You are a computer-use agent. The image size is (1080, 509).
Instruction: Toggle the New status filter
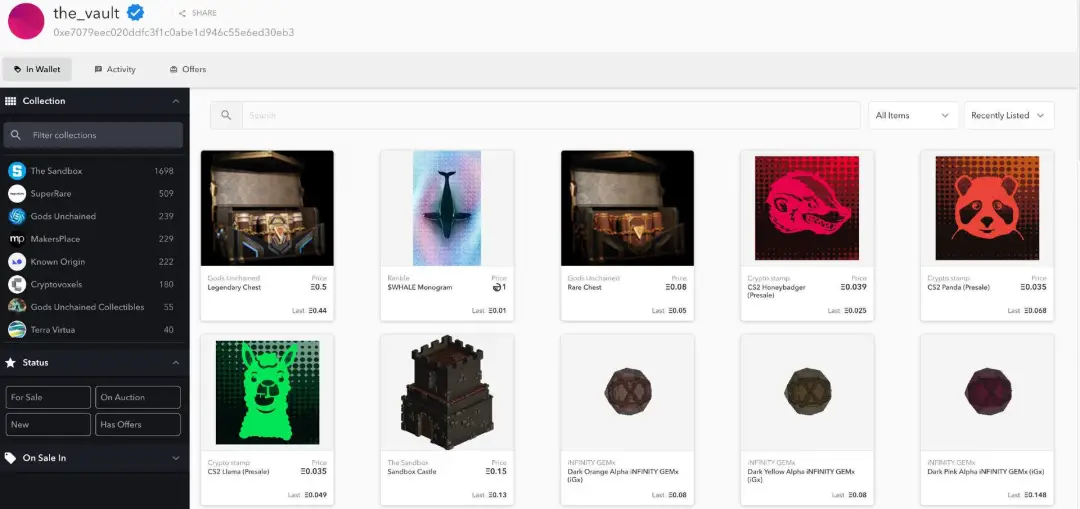click(48, 424)
